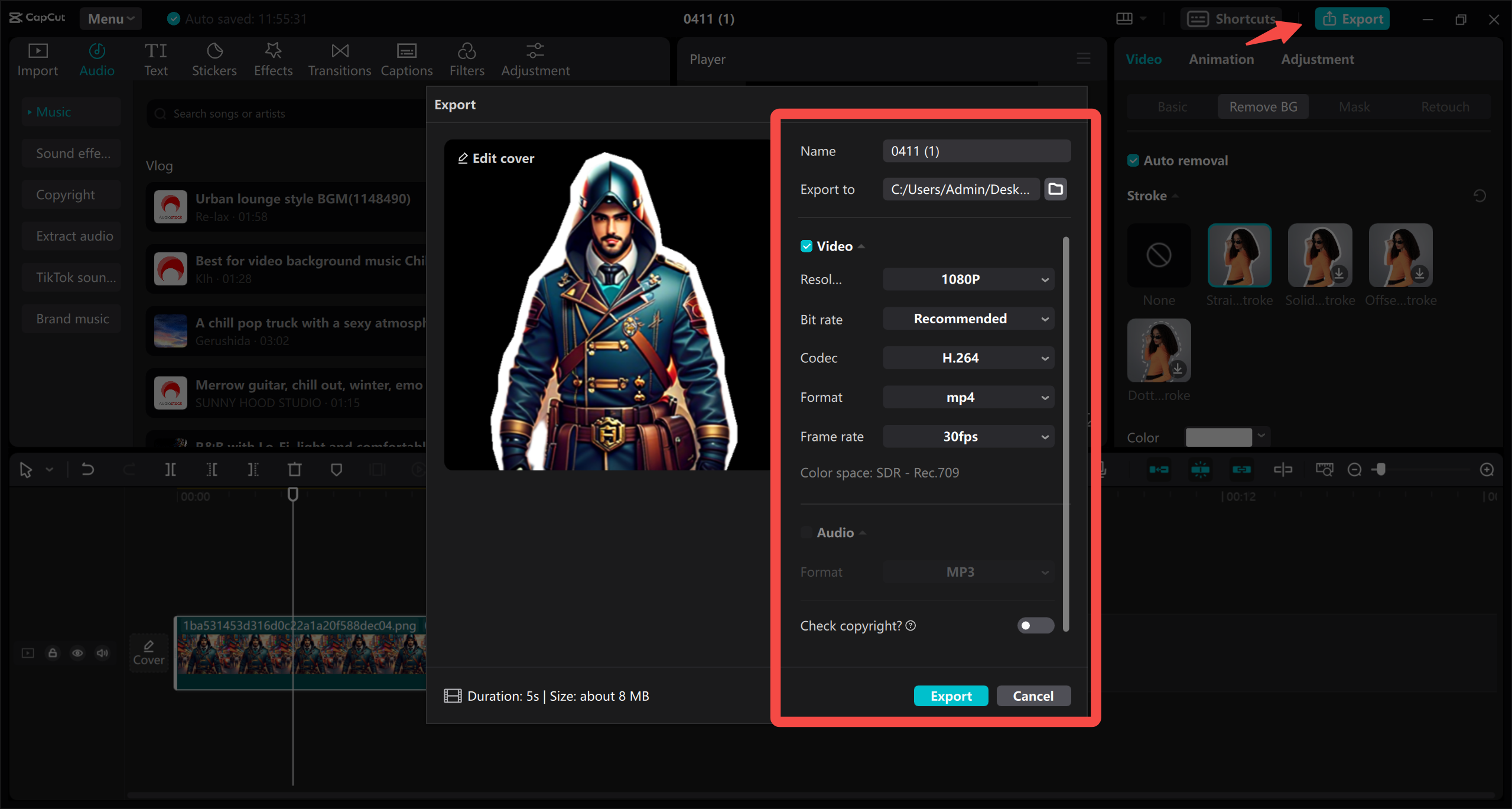
Task: Click the Export button in the dialog
Action: point(950,696)
